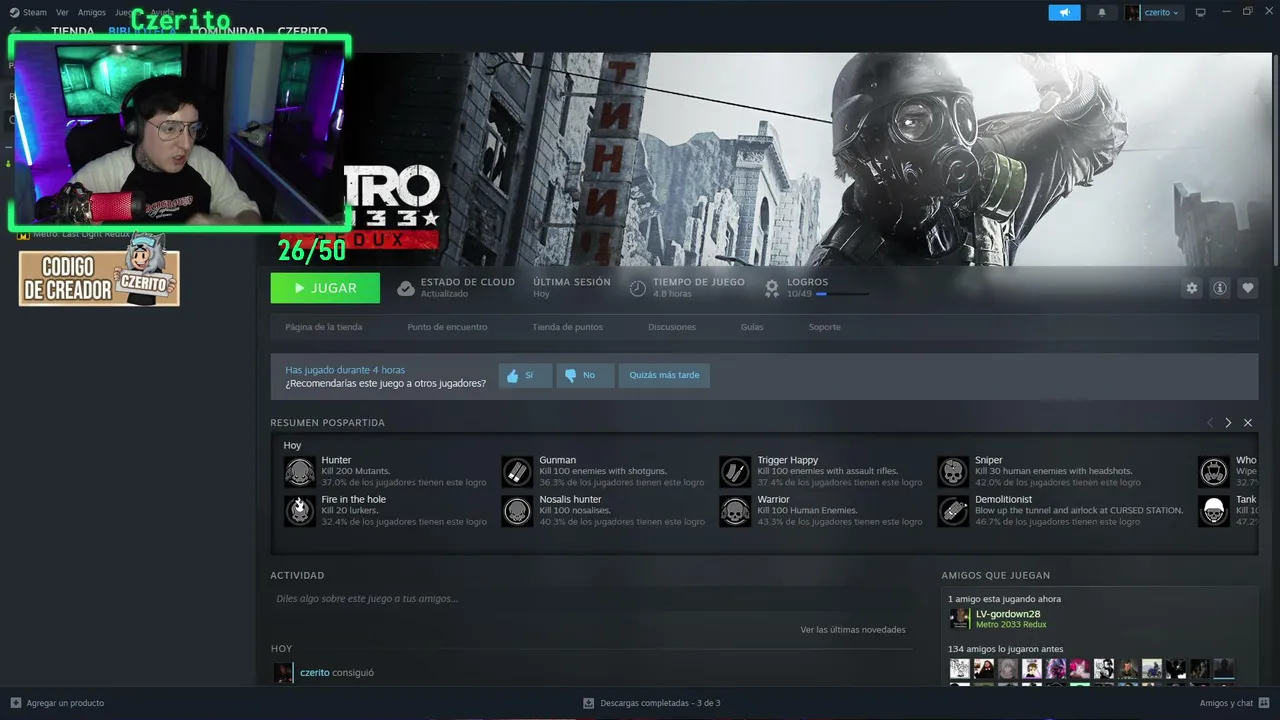Click the Warrior achievement icon
1280x720 pixels.
coord(735,511)
